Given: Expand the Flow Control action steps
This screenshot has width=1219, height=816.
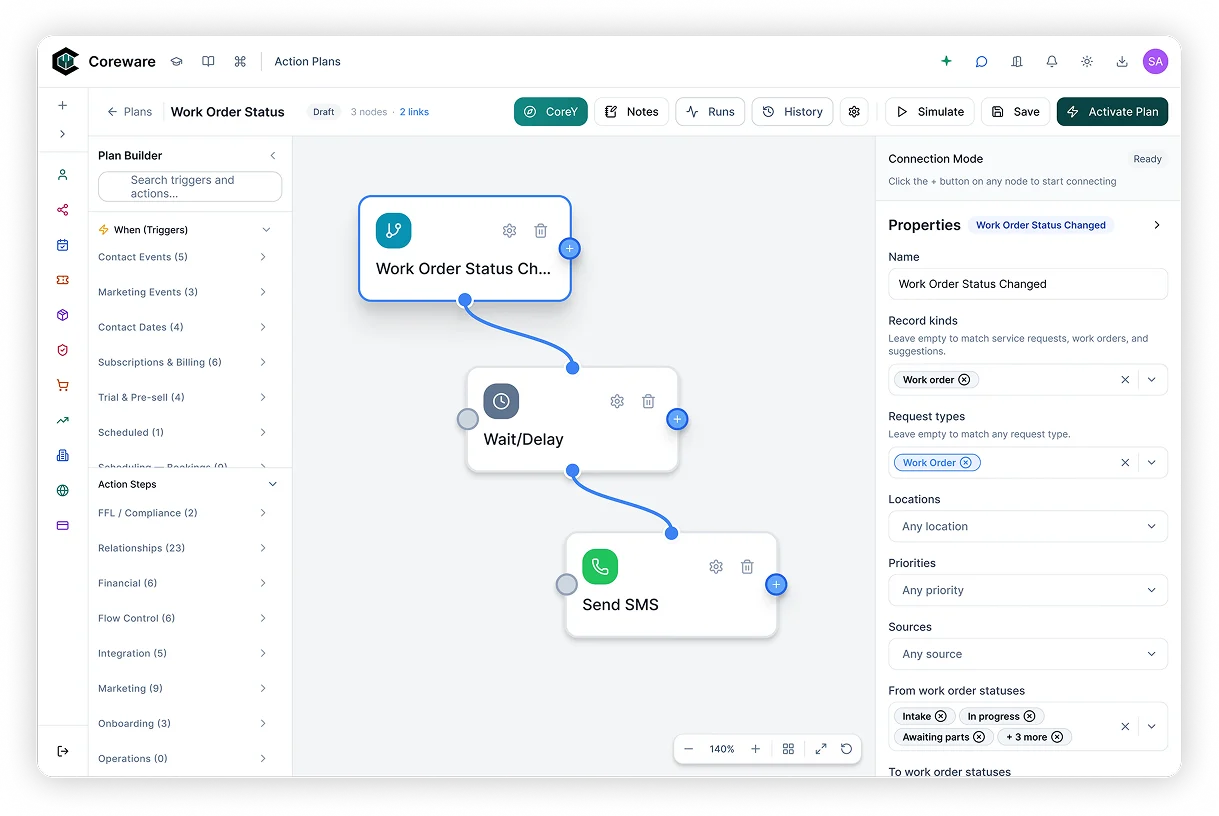Looking at the screenshot, I should [x=185, y=618].
